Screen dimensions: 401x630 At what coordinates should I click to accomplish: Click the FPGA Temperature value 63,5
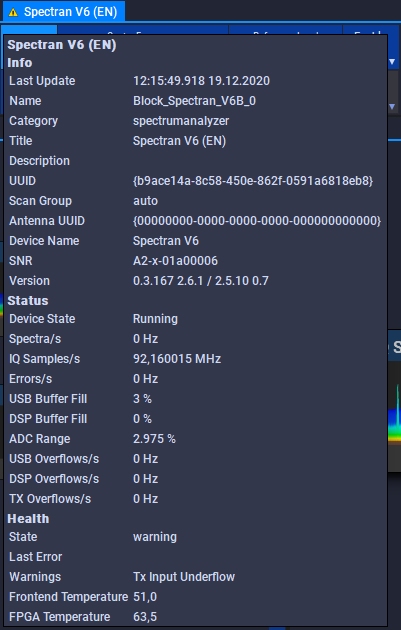[145, 617]
